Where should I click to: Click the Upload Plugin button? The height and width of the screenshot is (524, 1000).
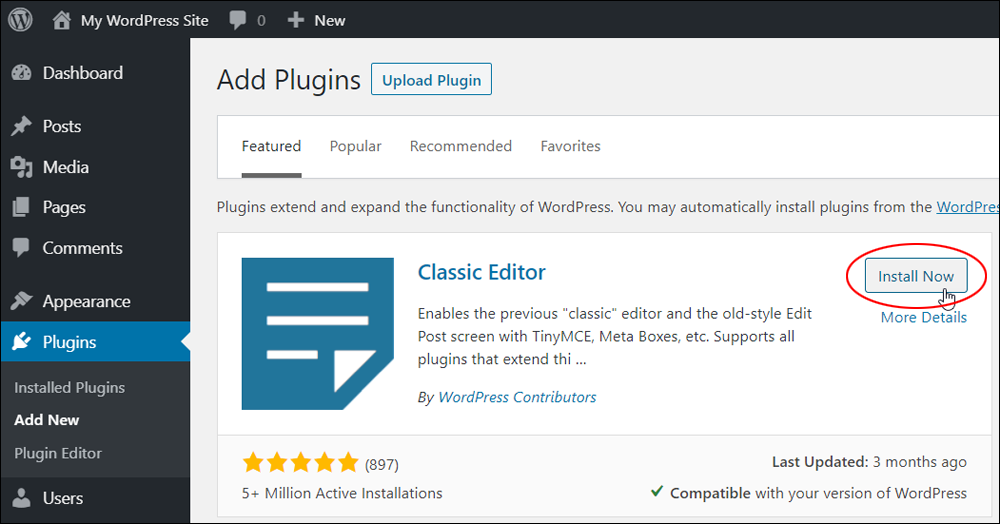click(x=431, y=79)
